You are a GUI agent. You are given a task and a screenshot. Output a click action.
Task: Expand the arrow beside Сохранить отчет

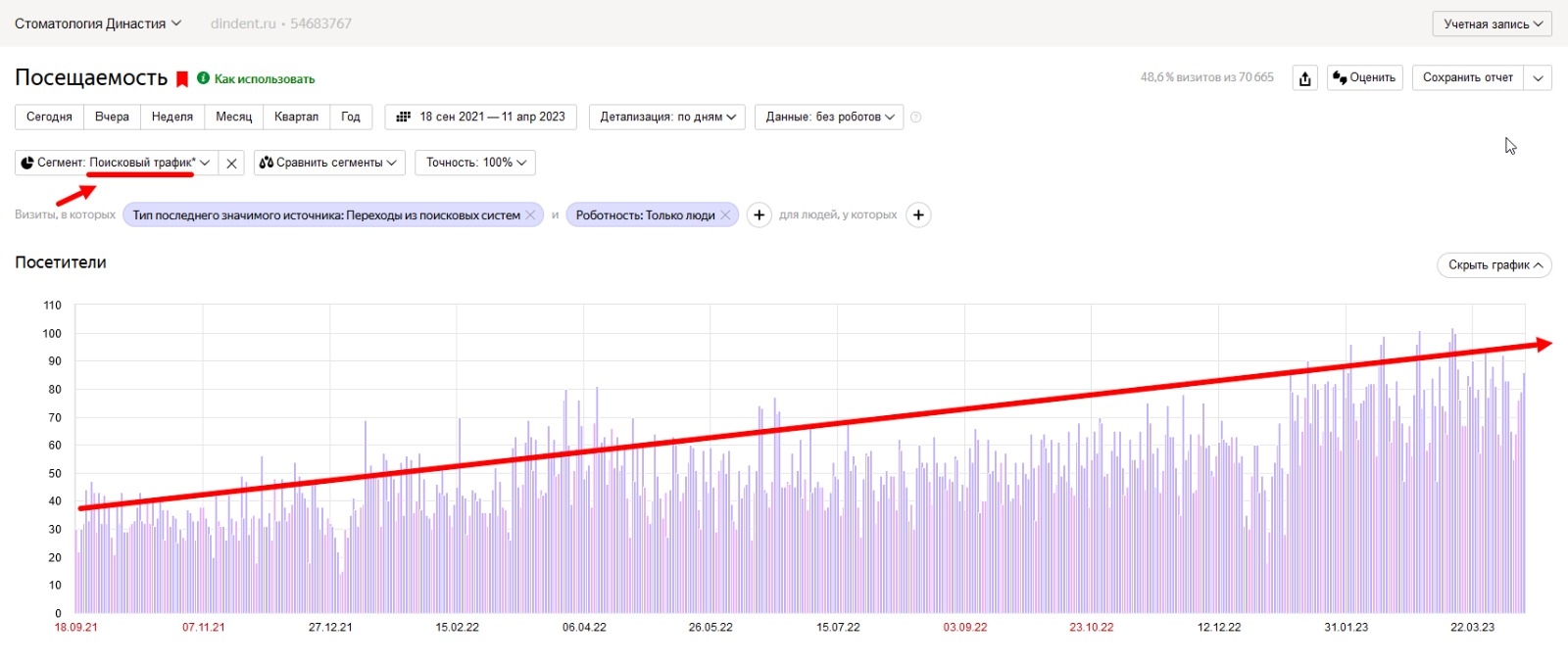[1538, 78]
